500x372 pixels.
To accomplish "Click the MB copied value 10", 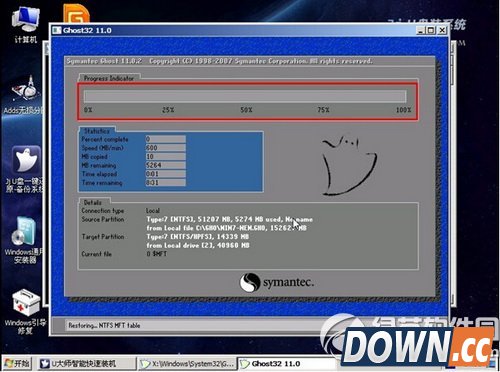I will coord(165,156).
